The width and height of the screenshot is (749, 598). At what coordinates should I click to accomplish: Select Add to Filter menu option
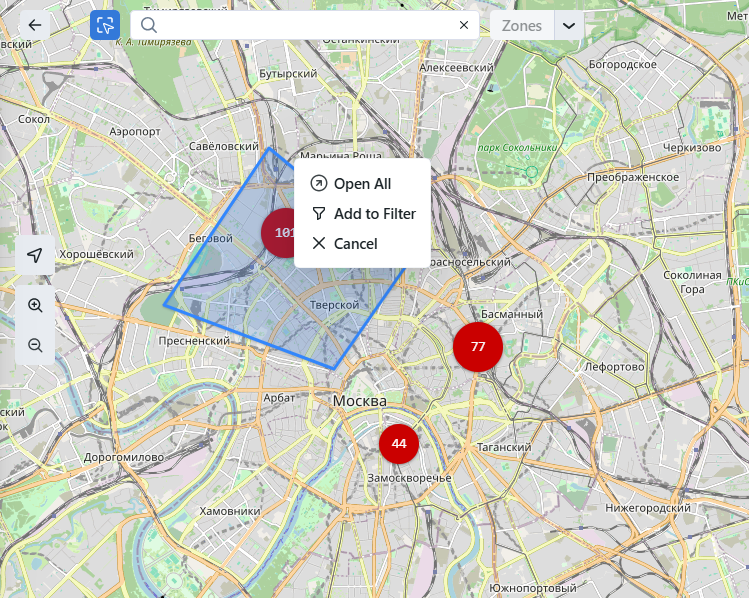click(x=374, y=214)
